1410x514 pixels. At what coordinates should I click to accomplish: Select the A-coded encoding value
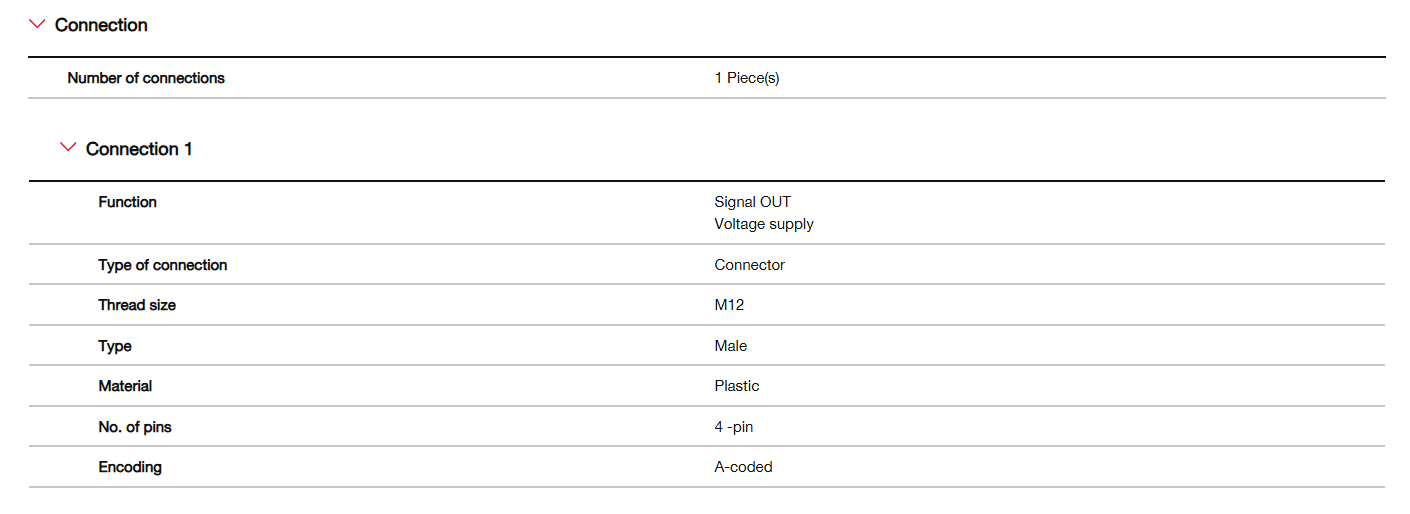coord(743,467)
